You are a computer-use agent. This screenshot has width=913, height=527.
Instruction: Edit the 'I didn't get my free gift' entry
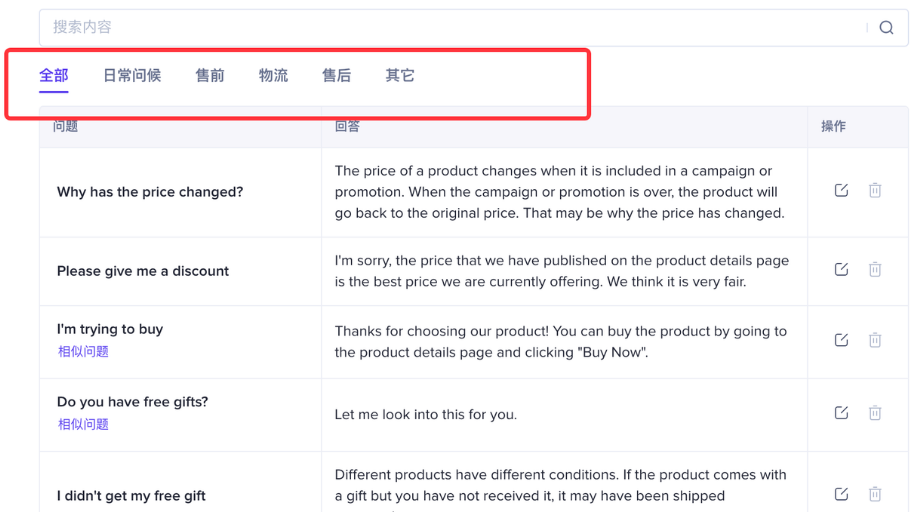pos(841,494)
